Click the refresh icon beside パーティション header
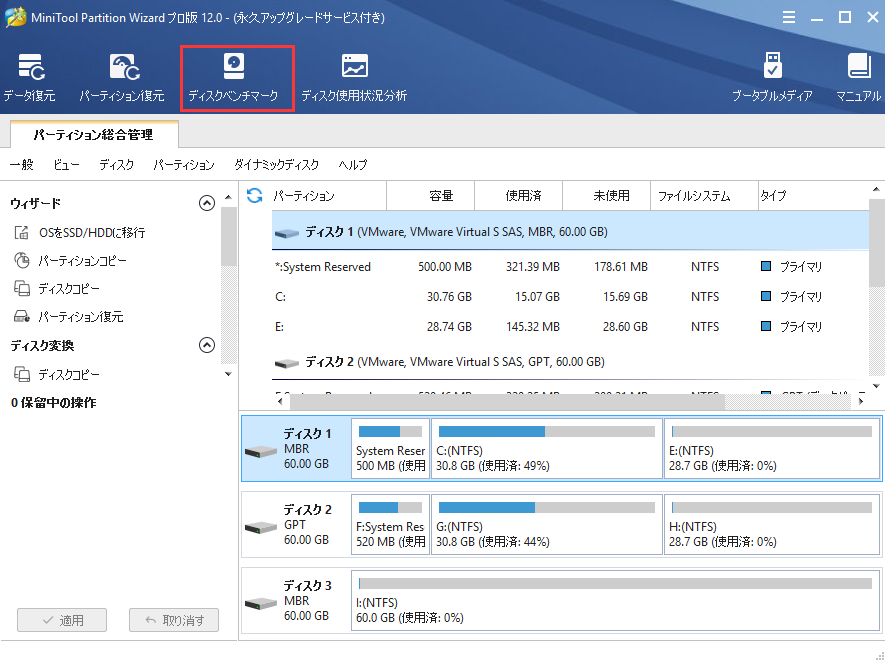 (x=254, y=195)
